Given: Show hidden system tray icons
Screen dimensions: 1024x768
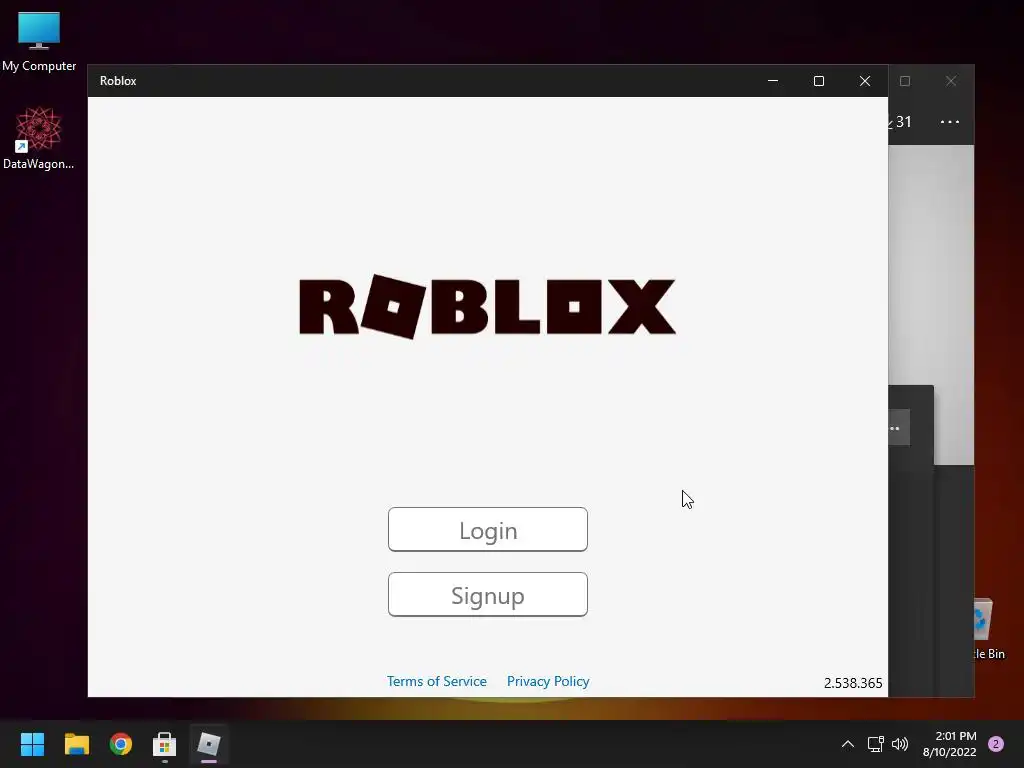Looking at the screenshot, I should [848, 744].
